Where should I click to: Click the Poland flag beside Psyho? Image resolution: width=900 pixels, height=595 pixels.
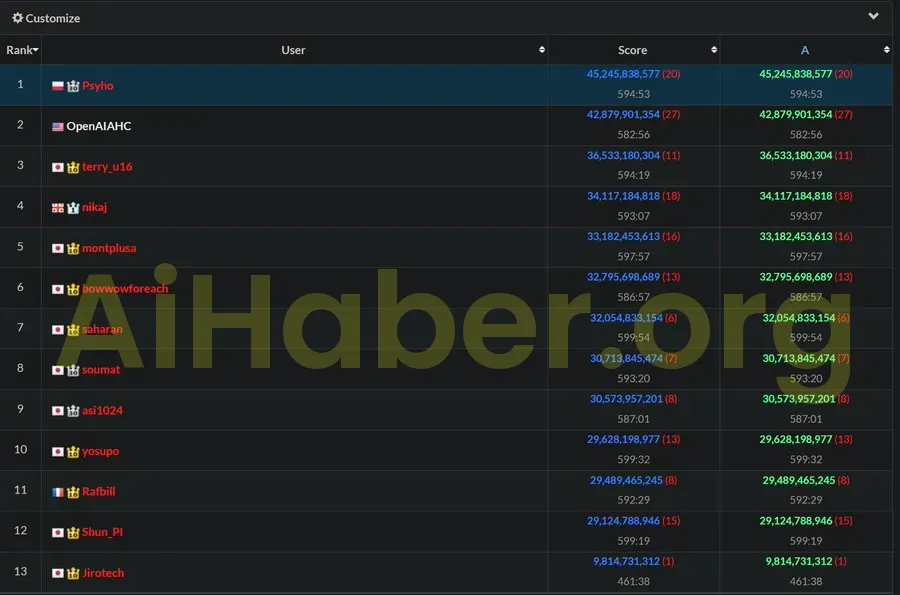coord(58,86)
